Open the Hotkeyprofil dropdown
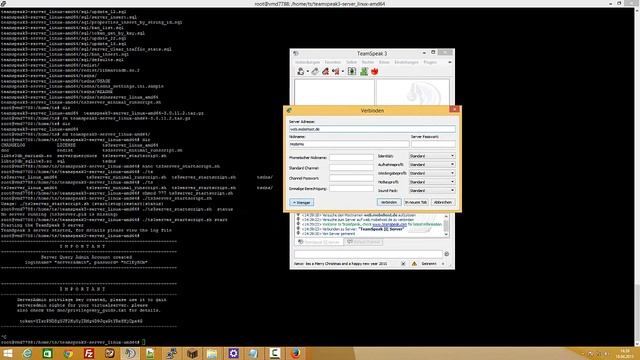The height and width of the screenshot is (360, 640). click(432, 182)
